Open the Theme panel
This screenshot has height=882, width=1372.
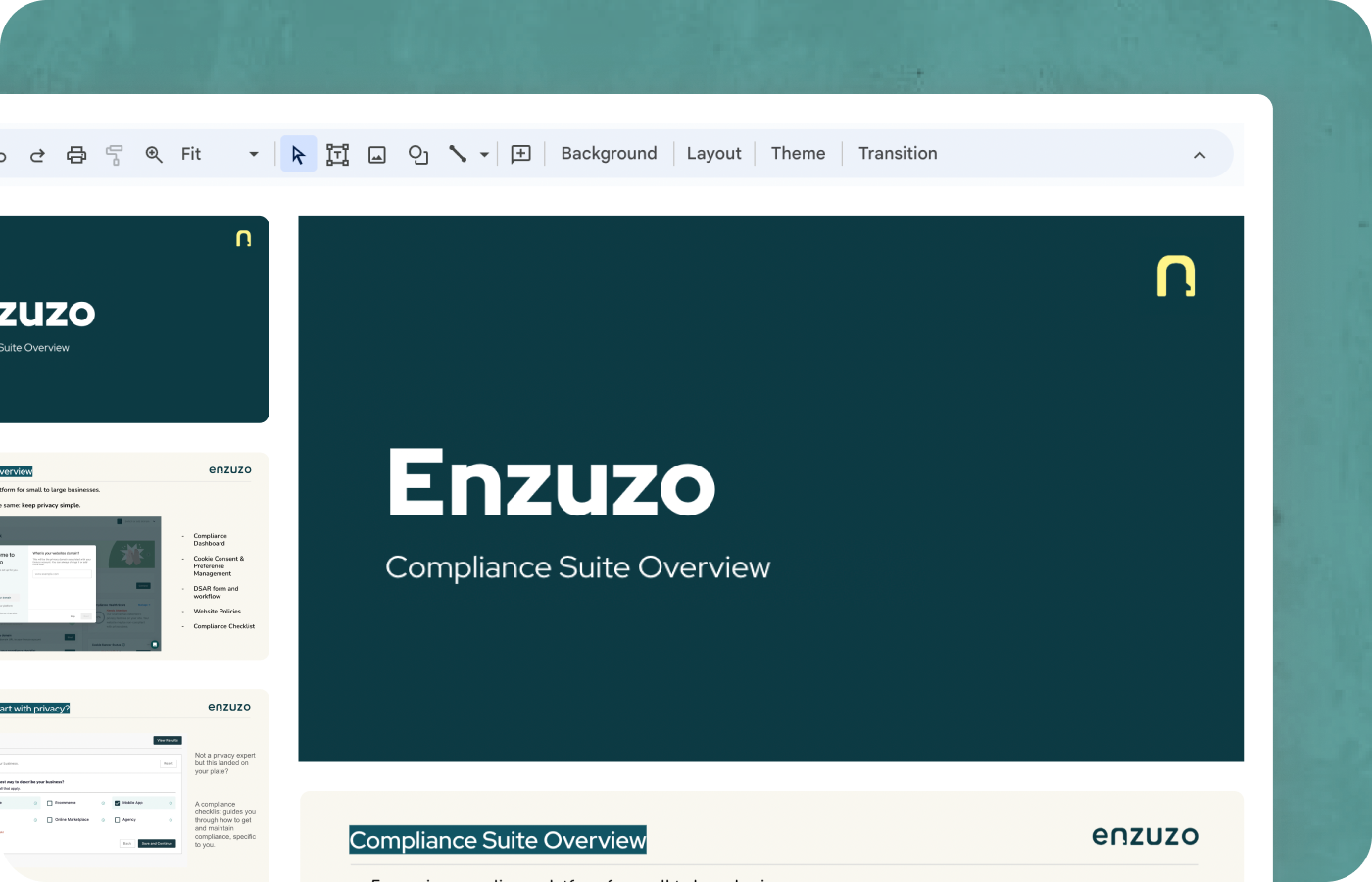[x=799, y=154]
